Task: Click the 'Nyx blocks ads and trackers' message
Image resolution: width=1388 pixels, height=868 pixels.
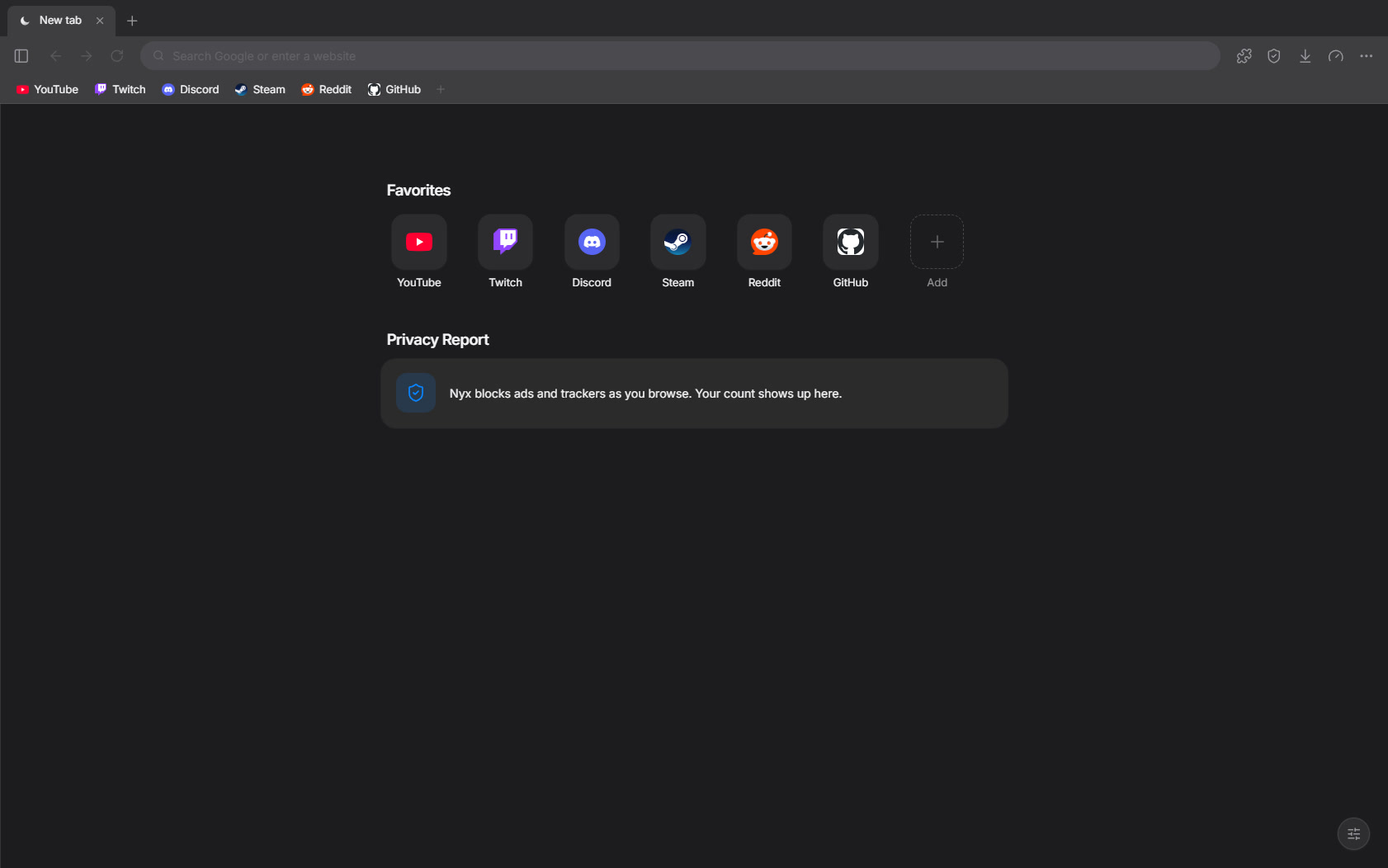Action: click(x=645, y=394)
